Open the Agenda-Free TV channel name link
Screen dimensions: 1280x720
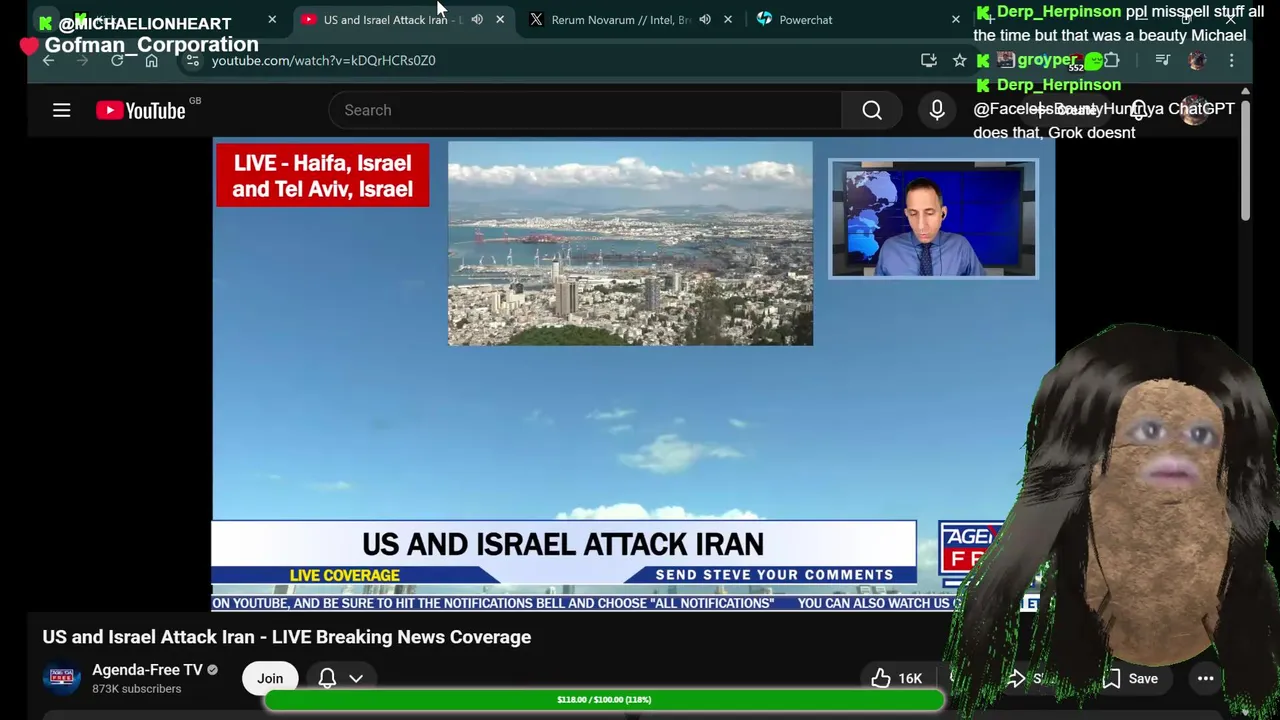click(147, 670)
